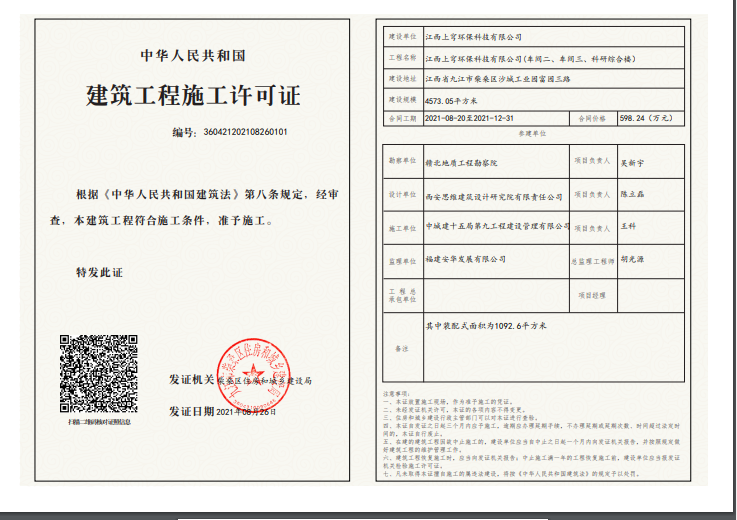This screenshot has width=737, height=520.
Task: Click the 建设地址 address value
Action: coord(503,77)
